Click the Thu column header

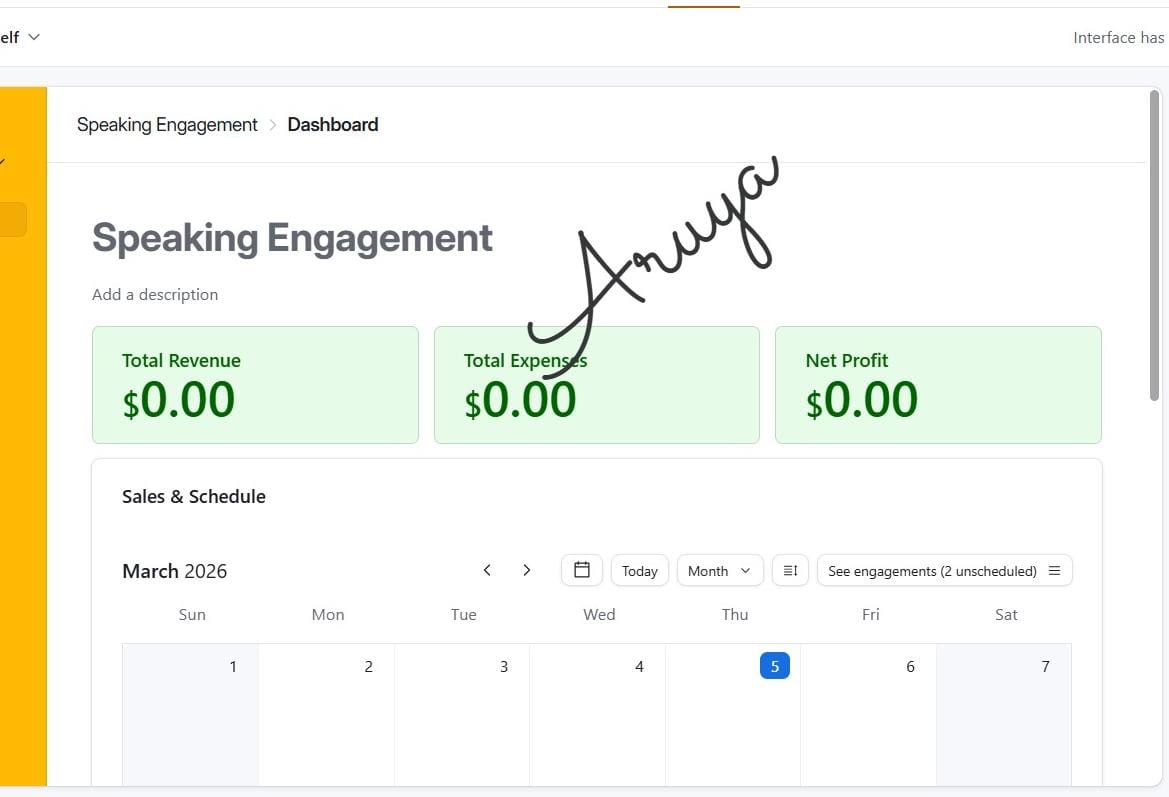click(x=734, y=614)
